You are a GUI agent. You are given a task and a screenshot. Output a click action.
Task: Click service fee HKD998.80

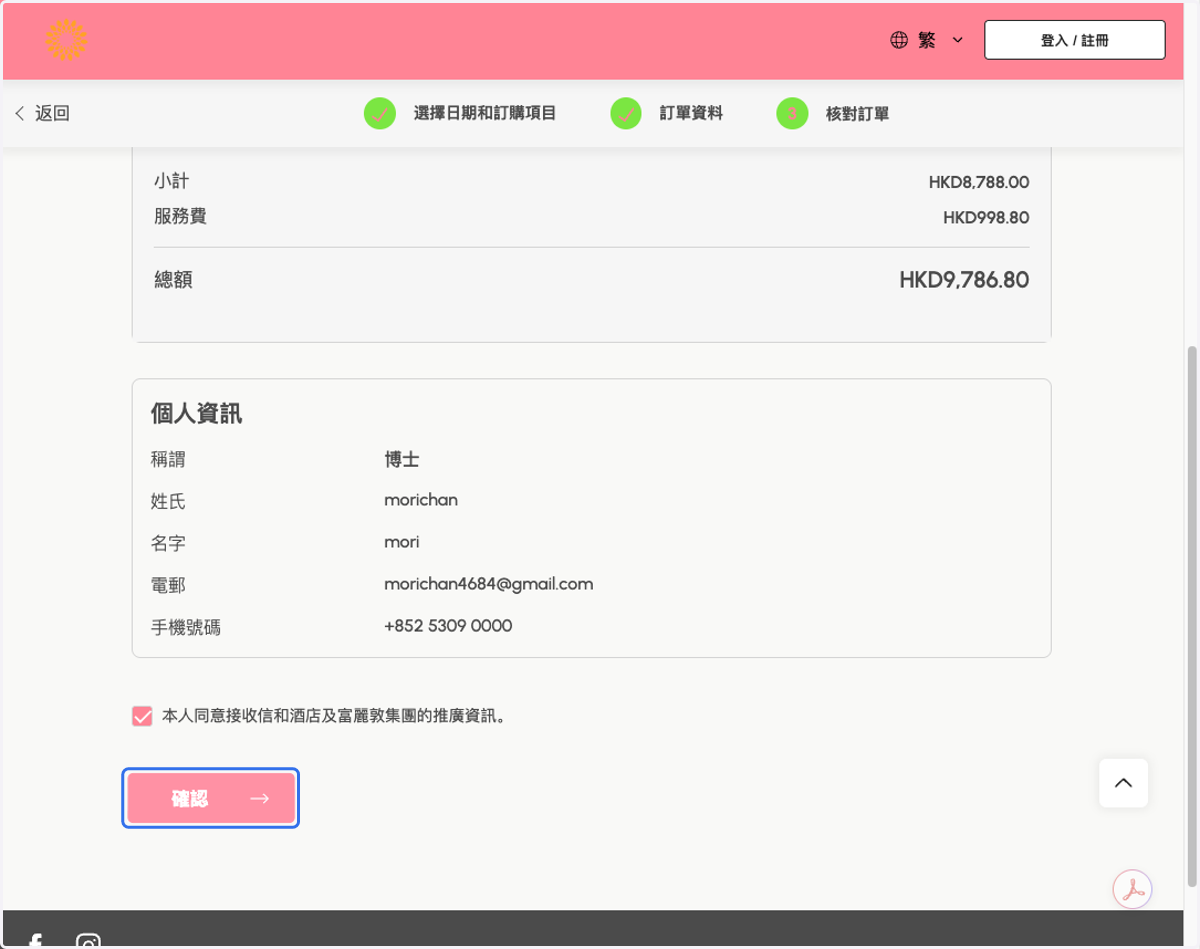986,217
